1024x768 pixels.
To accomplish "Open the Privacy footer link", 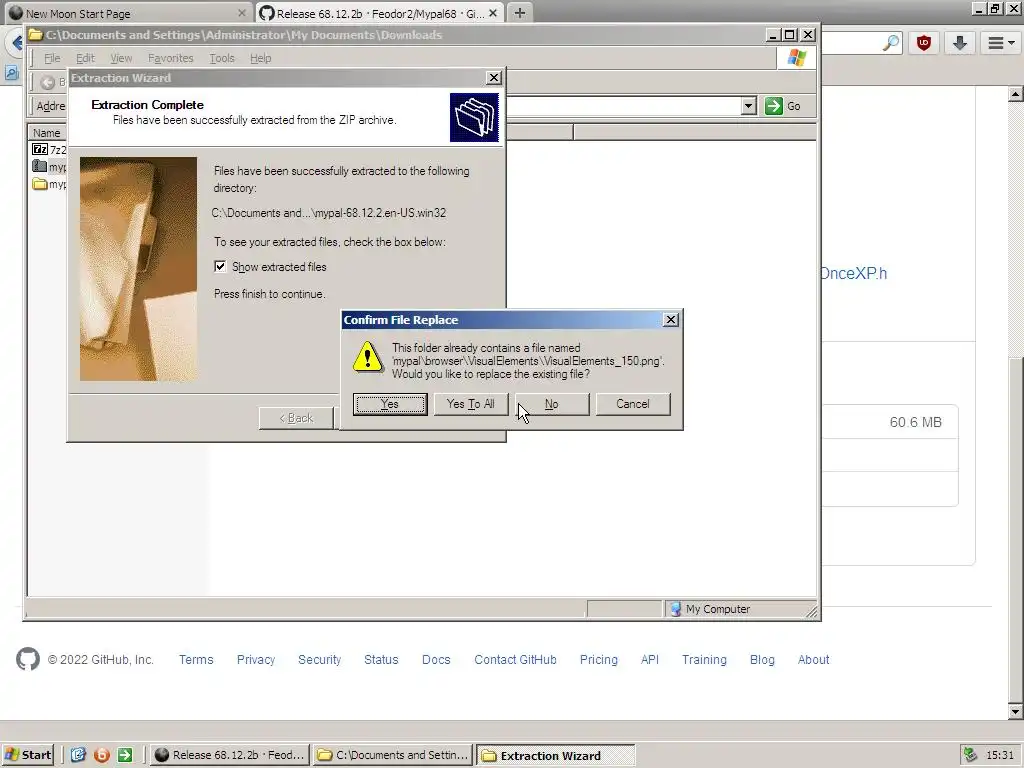I will click(x=255, y=660).
